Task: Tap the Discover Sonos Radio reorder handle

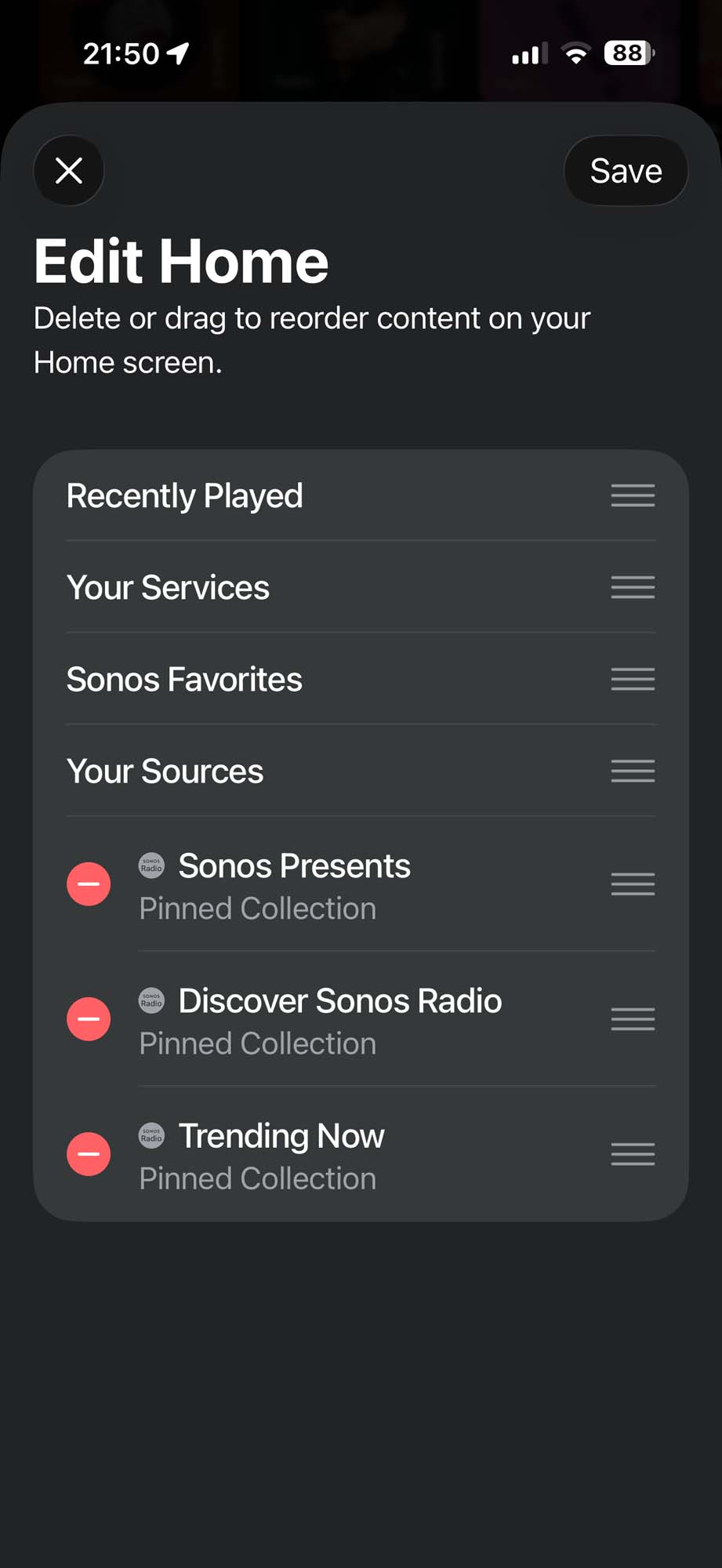Action: [633, 1018]
